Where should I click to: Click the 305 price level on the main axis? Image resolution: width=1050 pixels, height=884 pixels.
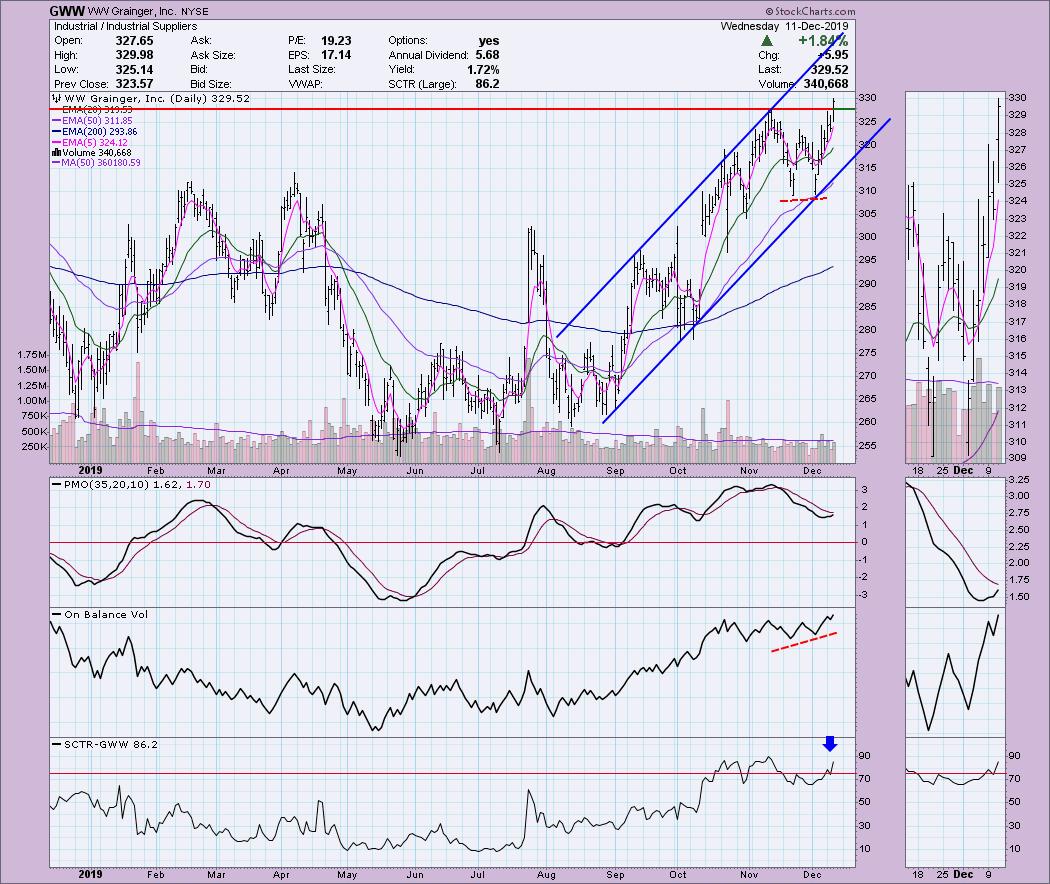pos(867,214)
